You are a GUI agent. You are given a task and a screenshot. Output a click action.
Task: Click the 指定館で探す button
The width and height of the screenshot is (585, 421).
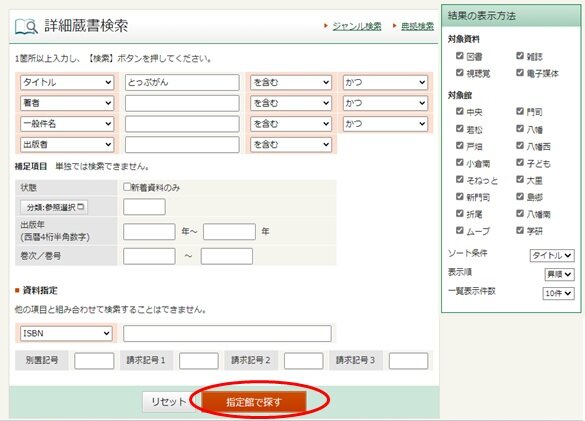[x=254, y=402]
